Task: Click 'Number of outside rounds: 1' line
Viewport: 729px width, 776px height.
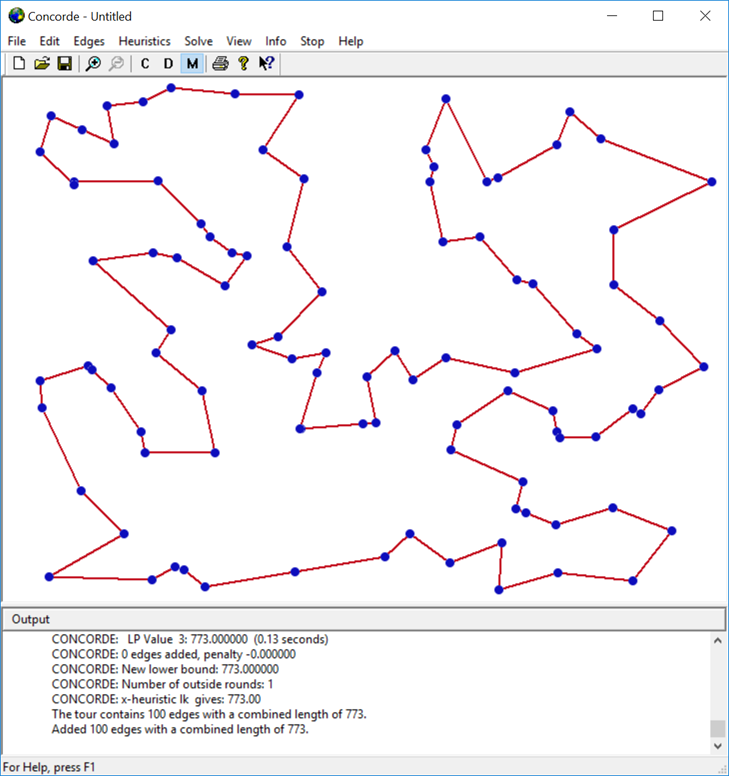Action: pos(162,684)
